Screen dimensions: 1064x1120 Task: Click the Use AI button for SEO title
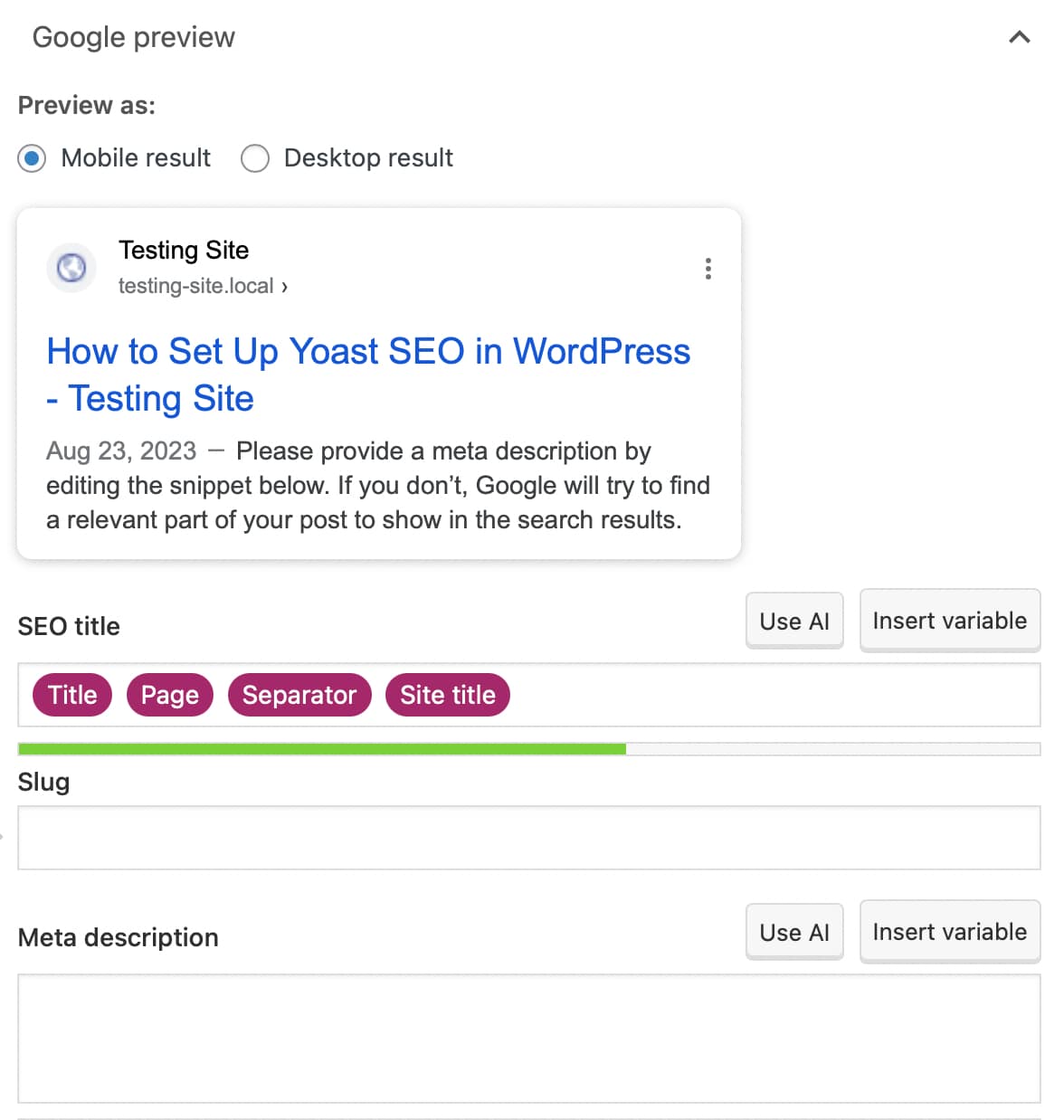point(793,621)
